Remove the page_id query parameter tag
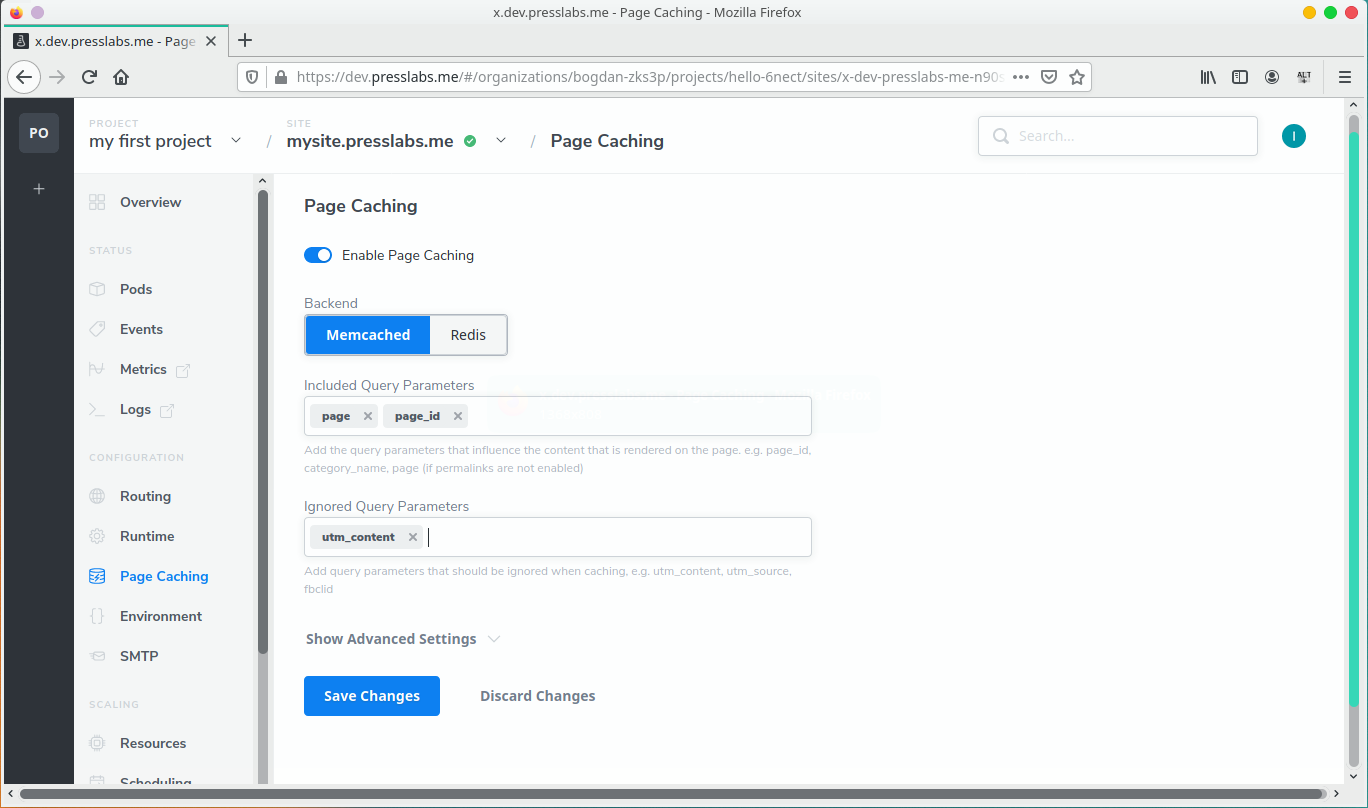Image resolution: width=1368 pixels, height=808 pixels. point(458,416)
